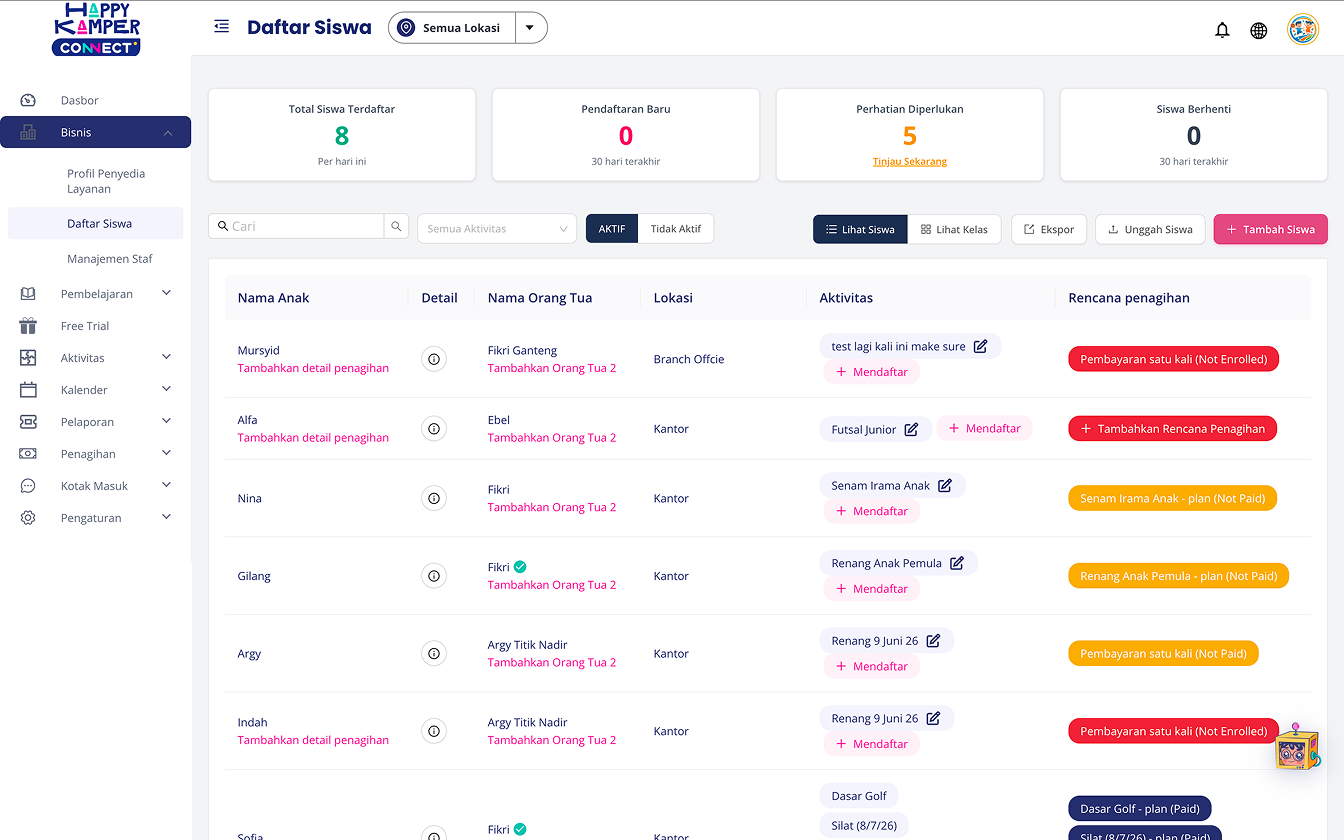Open notifications bell
The image size is (1344, 840).
coord(1222,30)
